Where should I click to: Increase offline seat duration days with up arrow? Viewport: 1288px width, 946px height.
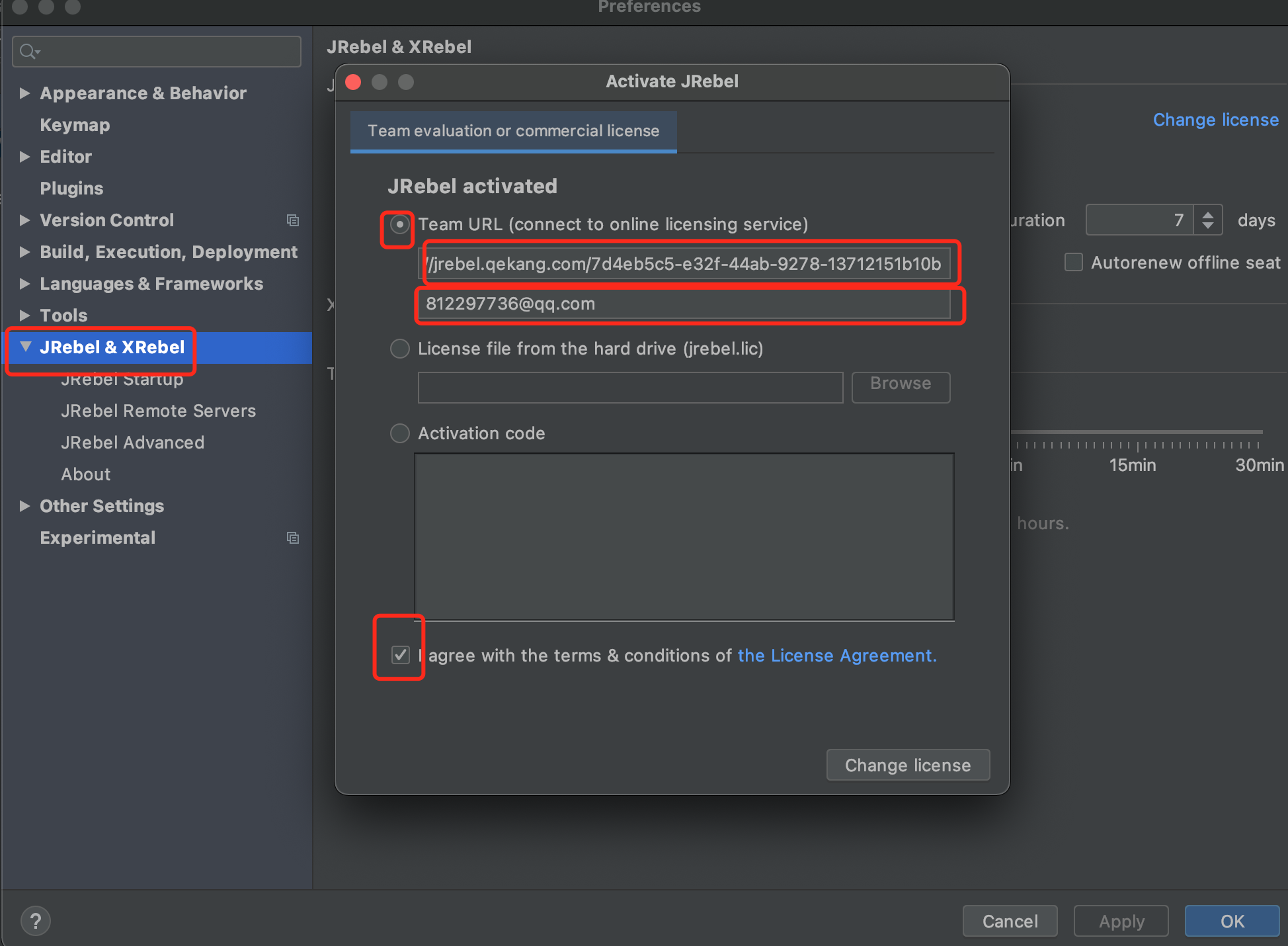[x=1208, y=214]
